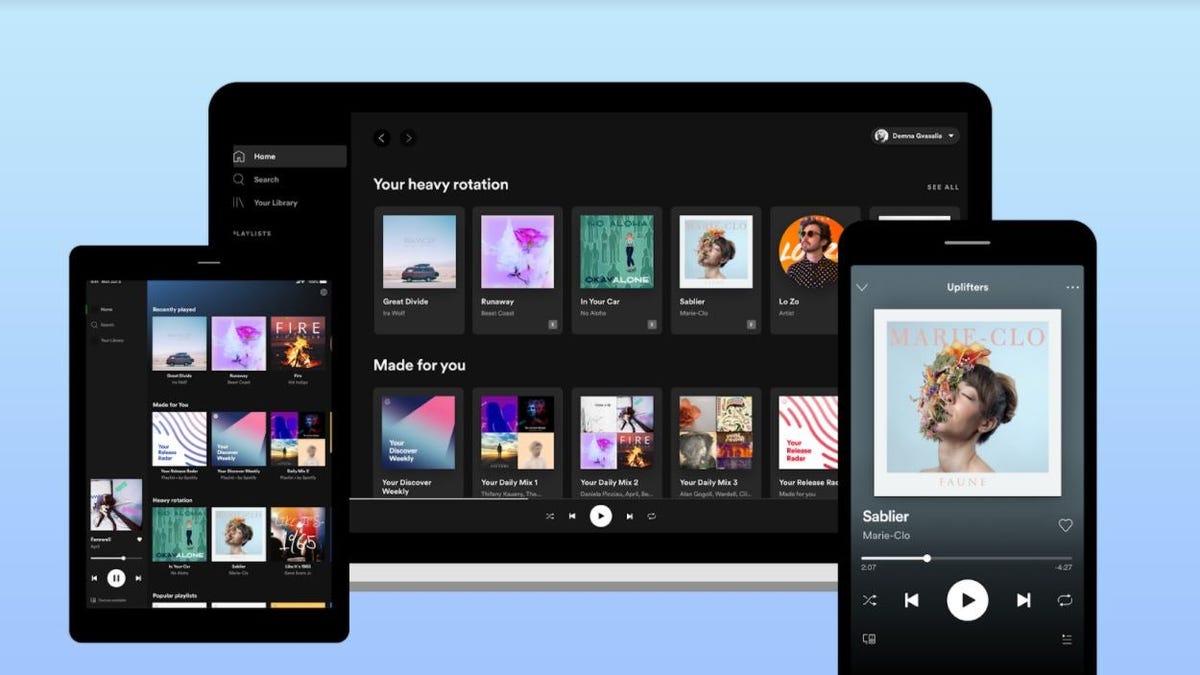
Task: Open In Your Car on tablet
Action: 179,541
